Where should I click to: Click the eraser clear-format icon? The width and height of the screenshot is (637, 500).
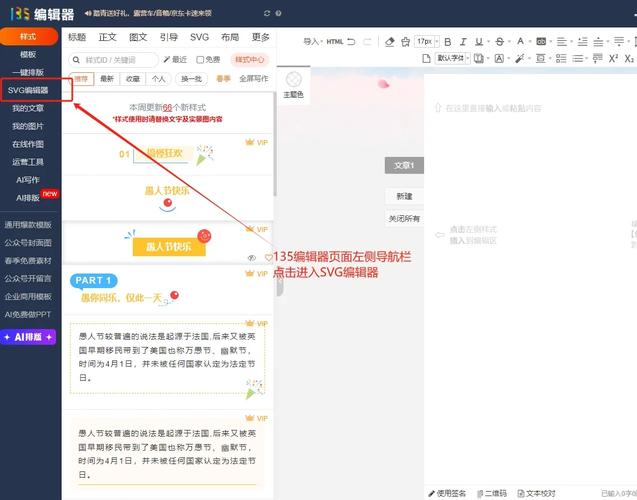click(x=389, y=42)
